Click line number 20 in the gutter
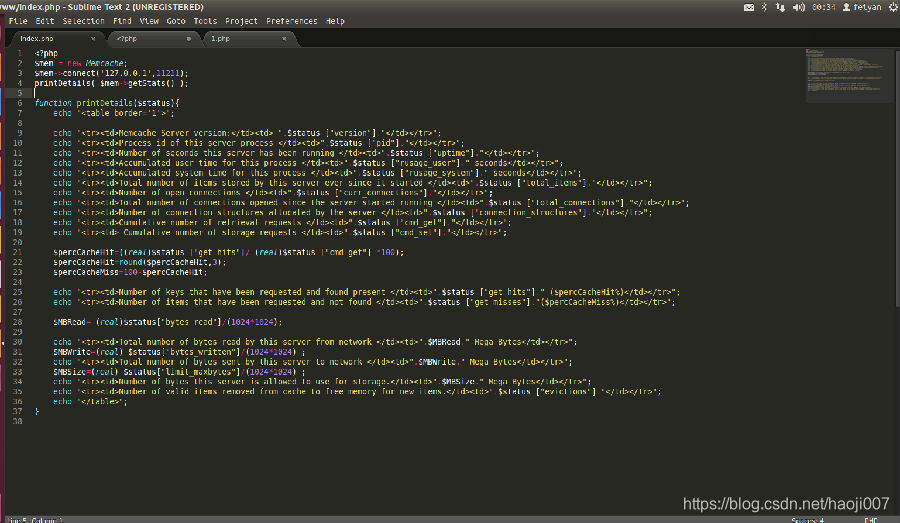 [x=17, y=242]
